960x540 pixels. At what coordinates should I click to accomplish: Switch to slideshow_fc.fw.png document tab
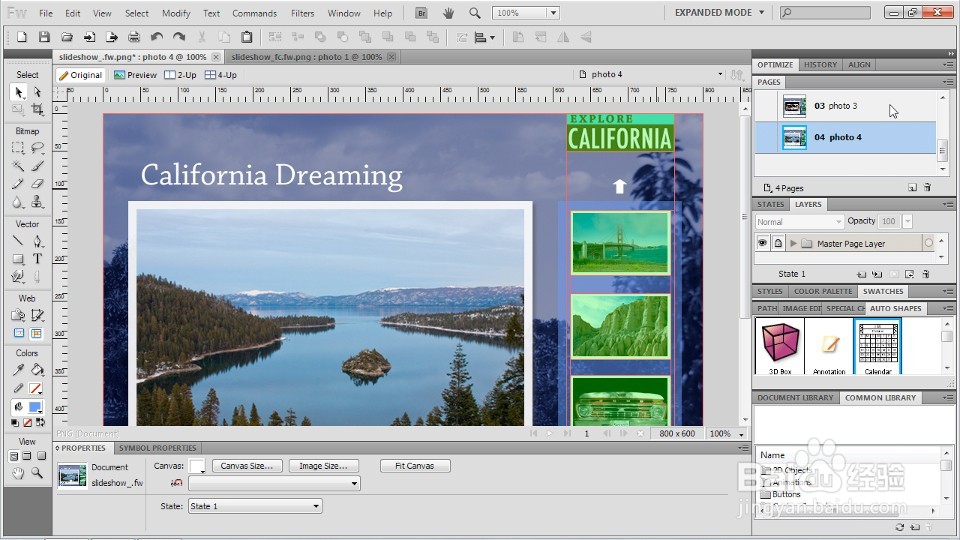[307, 56]
